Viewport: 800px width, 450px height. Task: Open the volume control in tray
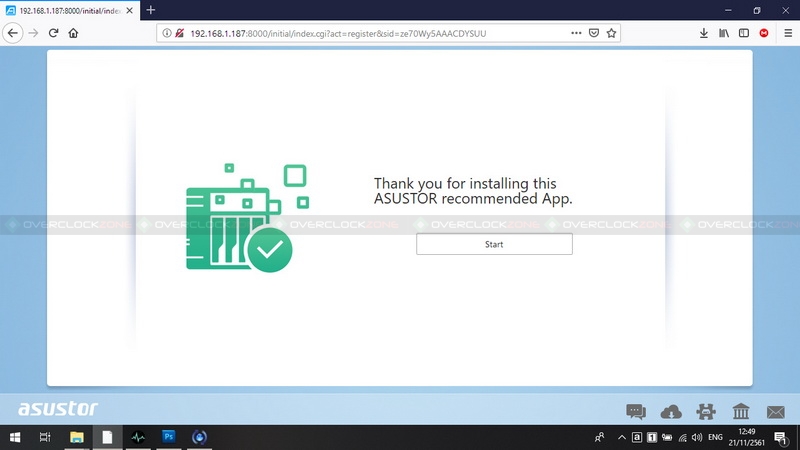[697, 437]
